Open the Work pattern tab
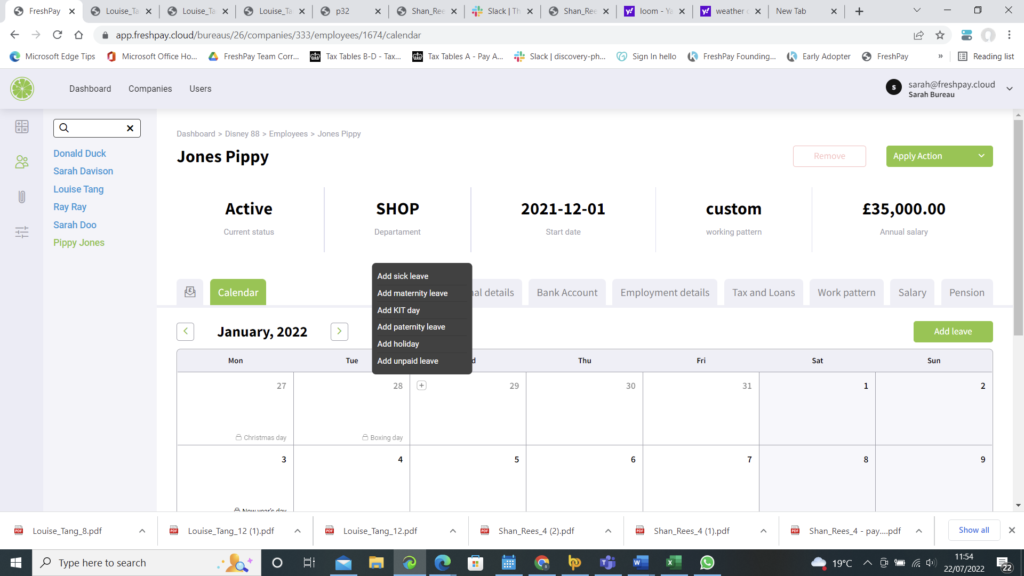 pos(846,292)
